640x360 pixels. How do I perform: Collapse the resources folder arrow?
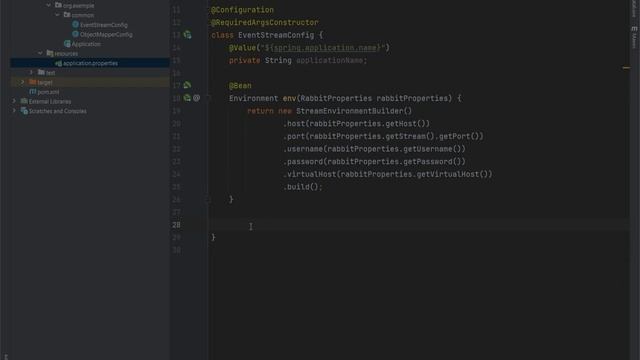[x=40, y=53]
